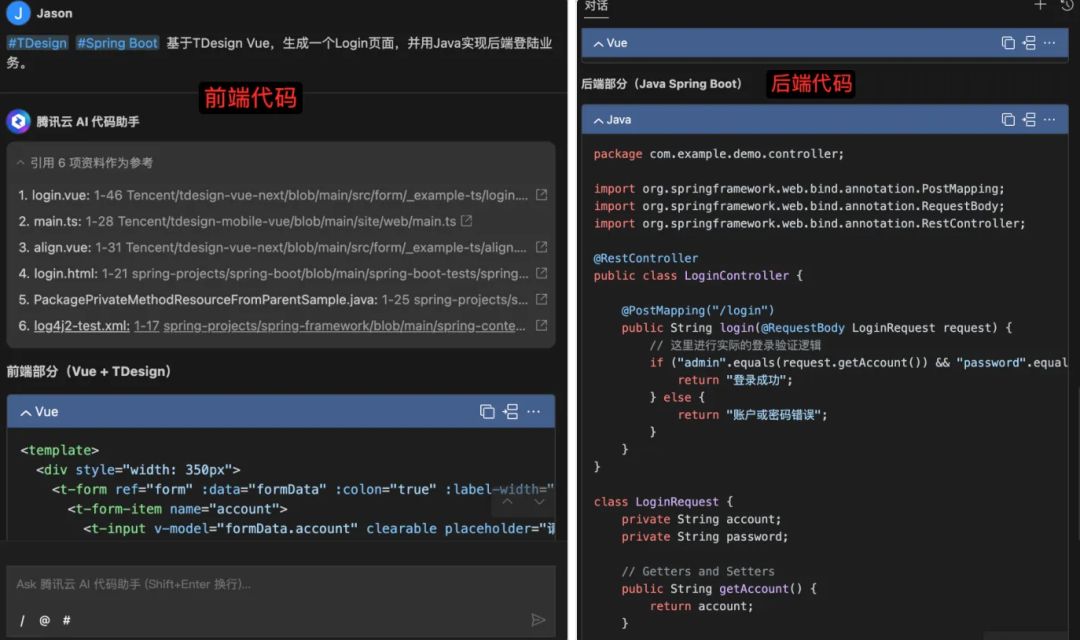Click the send message arrow icon

[x=538, y=620]
